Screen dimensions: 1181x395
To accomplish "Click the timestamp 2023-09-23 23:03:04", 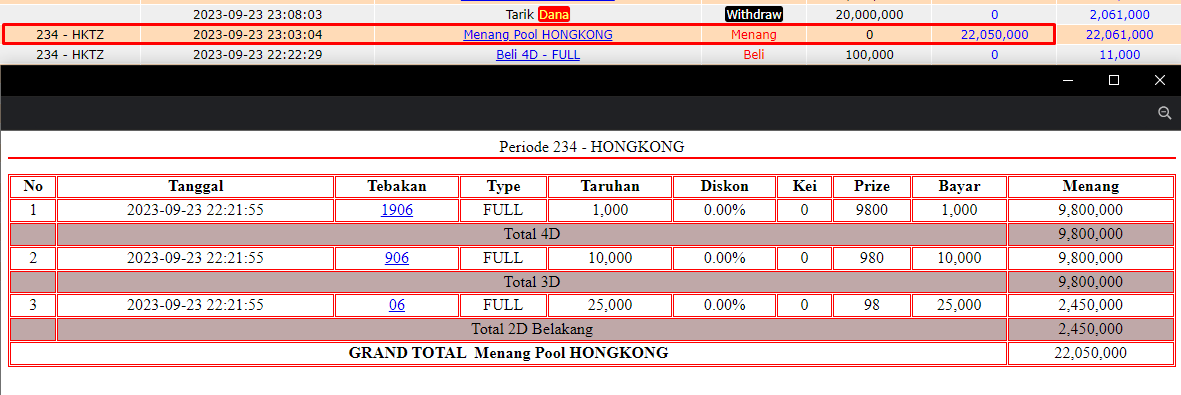I will click(258, 35).
